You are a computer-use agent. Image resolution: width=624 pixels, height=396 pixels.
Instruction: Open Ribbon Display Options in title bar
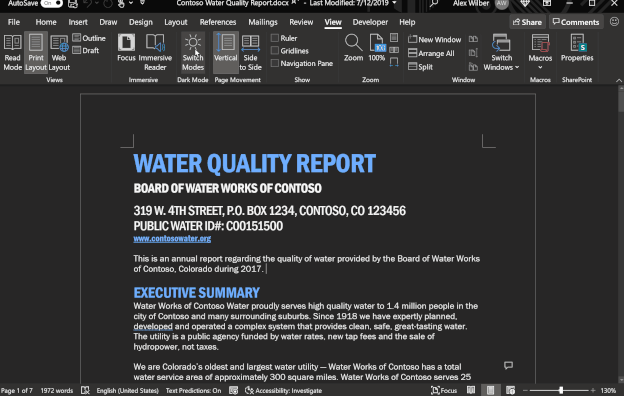pos(547,4)
